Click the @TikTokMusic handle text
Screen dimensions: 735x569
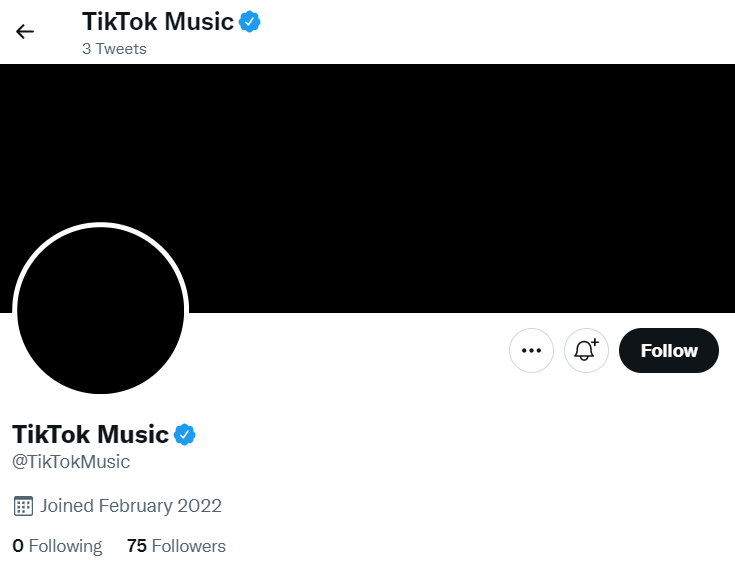[x=71, y=462]
